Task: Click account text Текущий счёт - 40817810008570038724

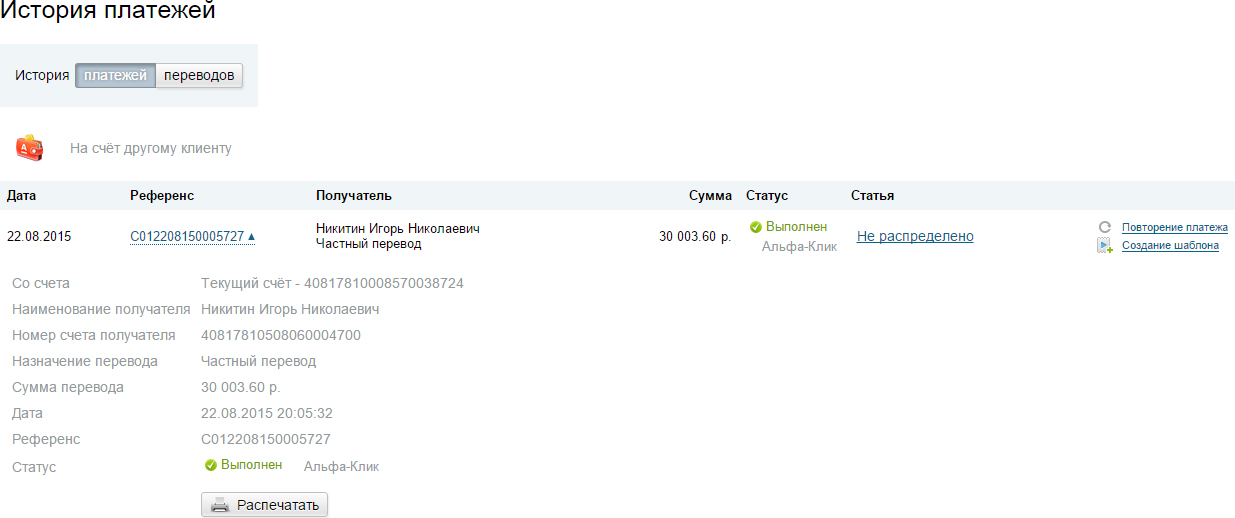Action: (x=332, y=283)
